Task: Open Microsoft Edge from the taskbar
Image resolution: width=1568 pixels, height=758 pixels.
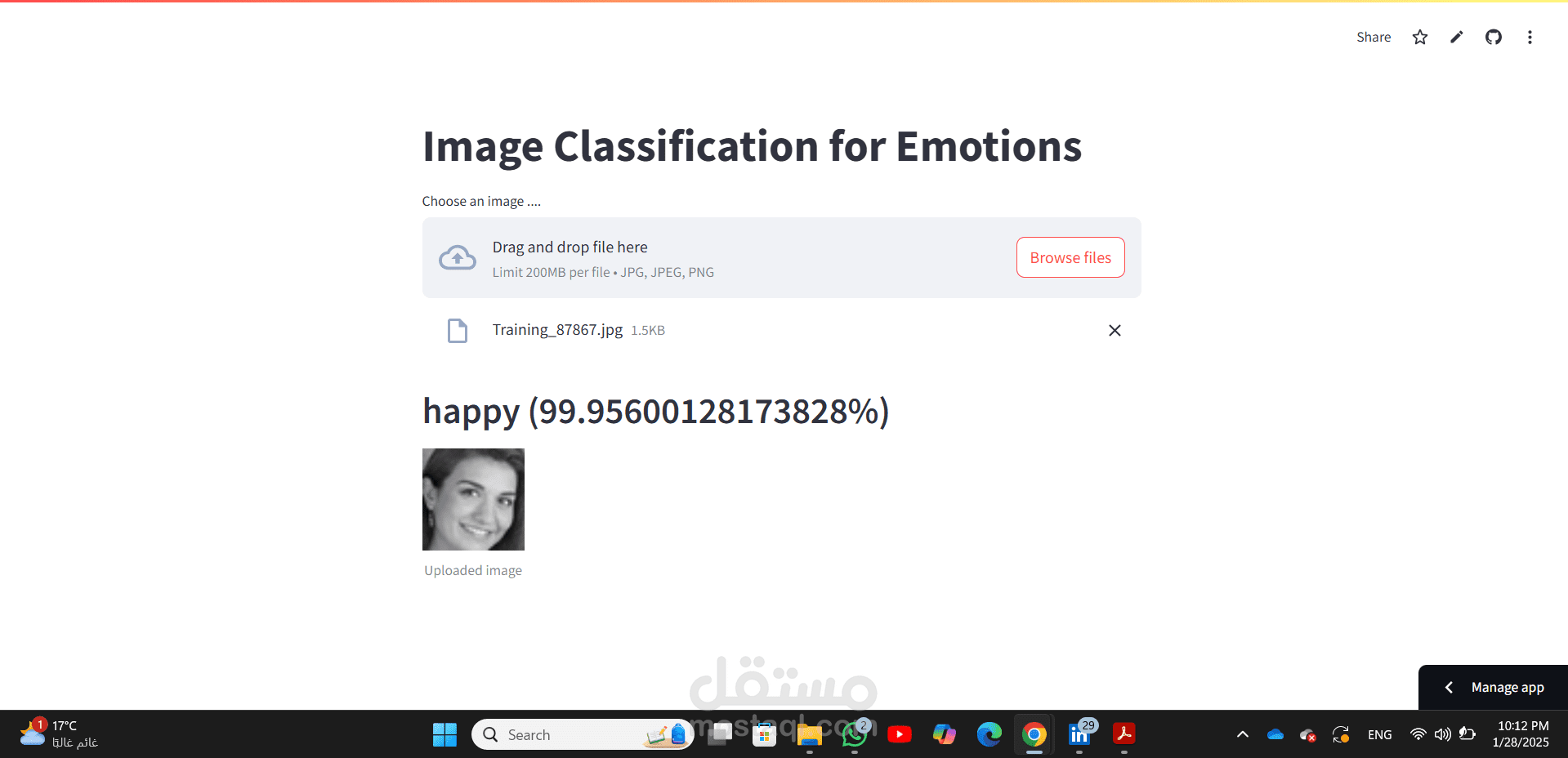Action: tap(989, 734)
